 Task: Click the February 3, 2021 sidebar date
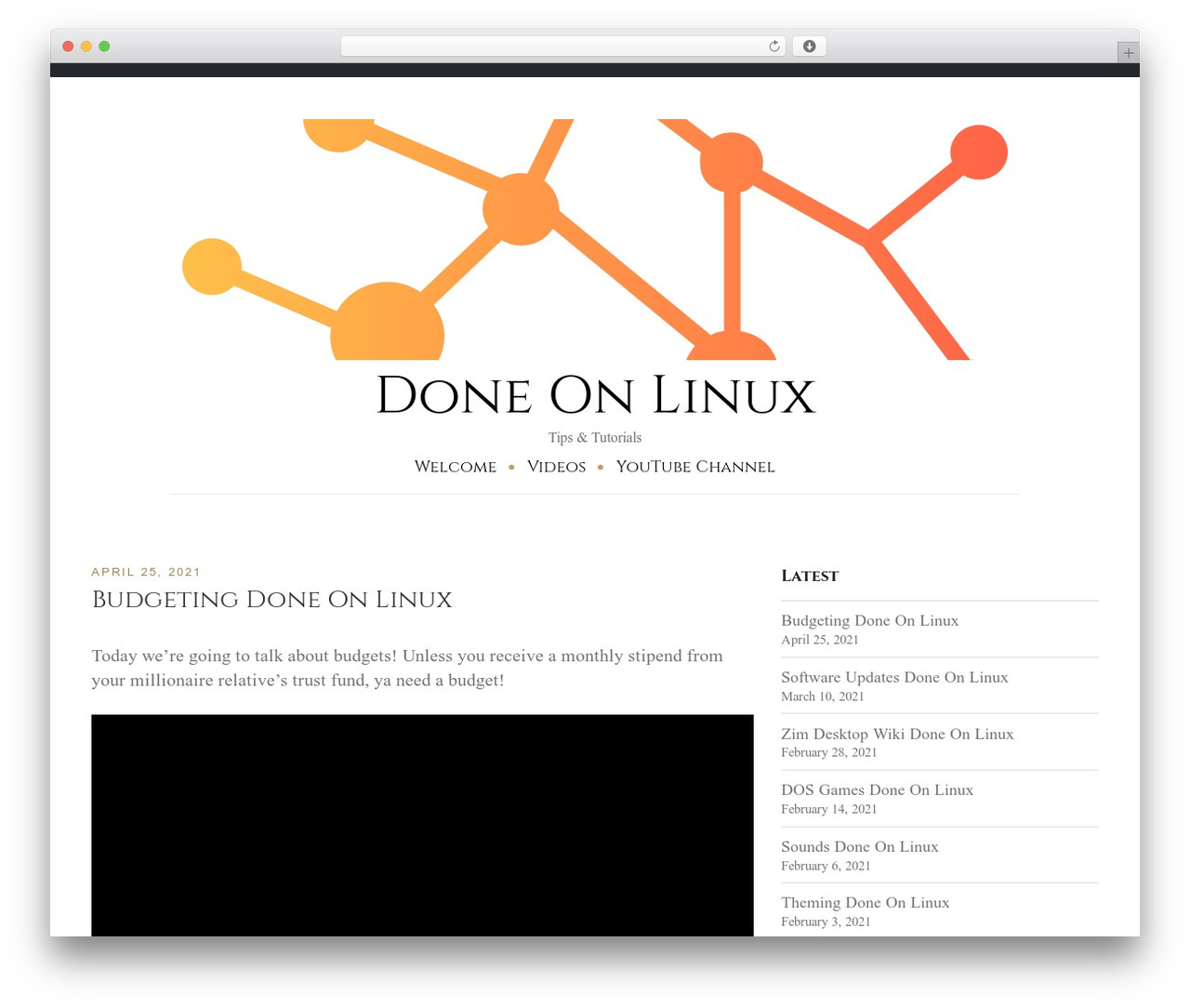826,922
